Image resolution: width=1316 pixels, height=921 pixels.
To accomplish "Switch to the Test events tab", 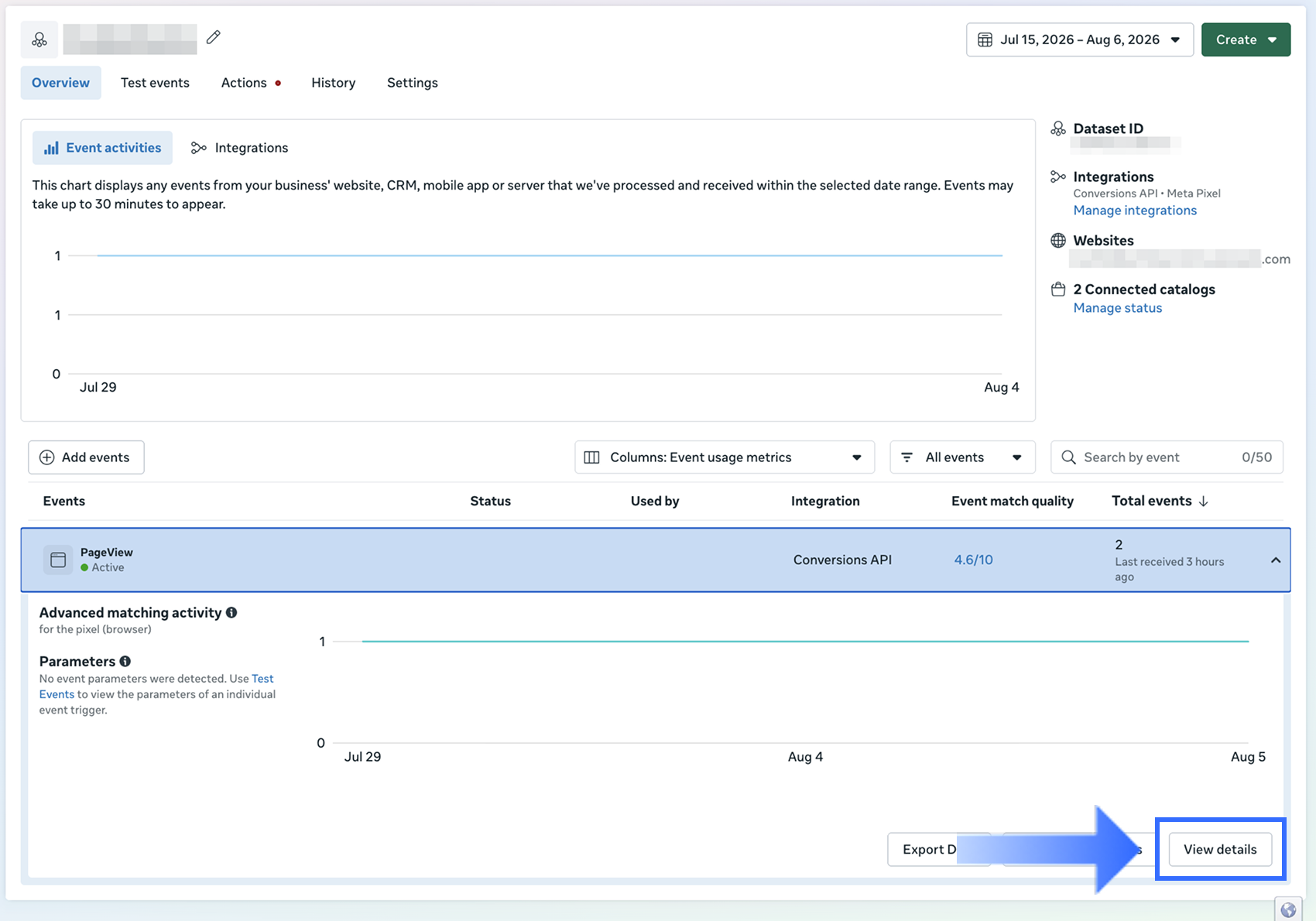I will pyautogui.click(x=155, y=83).
